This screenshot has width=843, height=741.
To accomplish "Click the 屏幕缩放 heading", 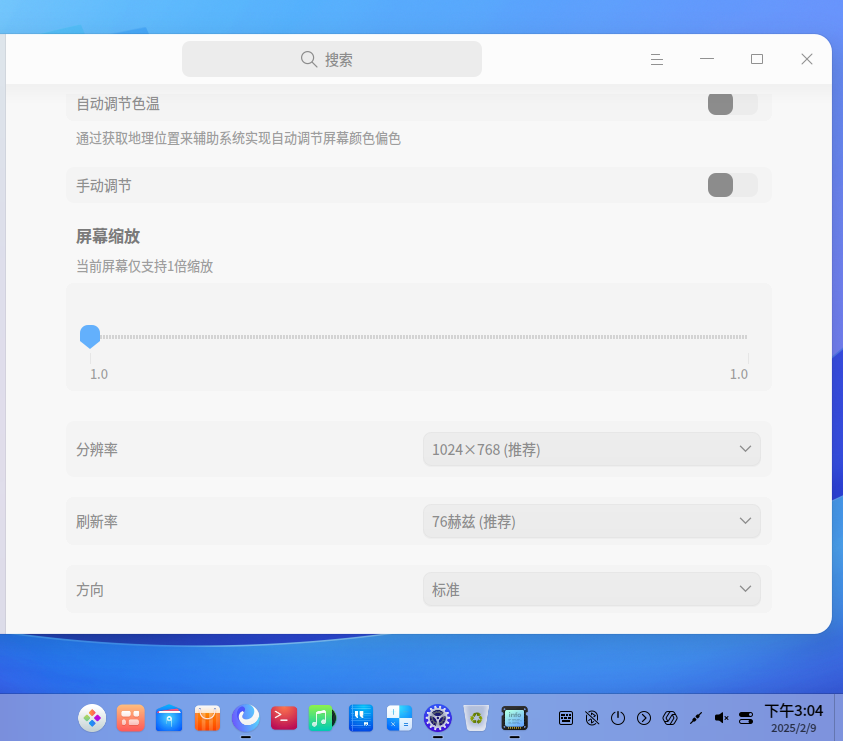I will (108, 237).
